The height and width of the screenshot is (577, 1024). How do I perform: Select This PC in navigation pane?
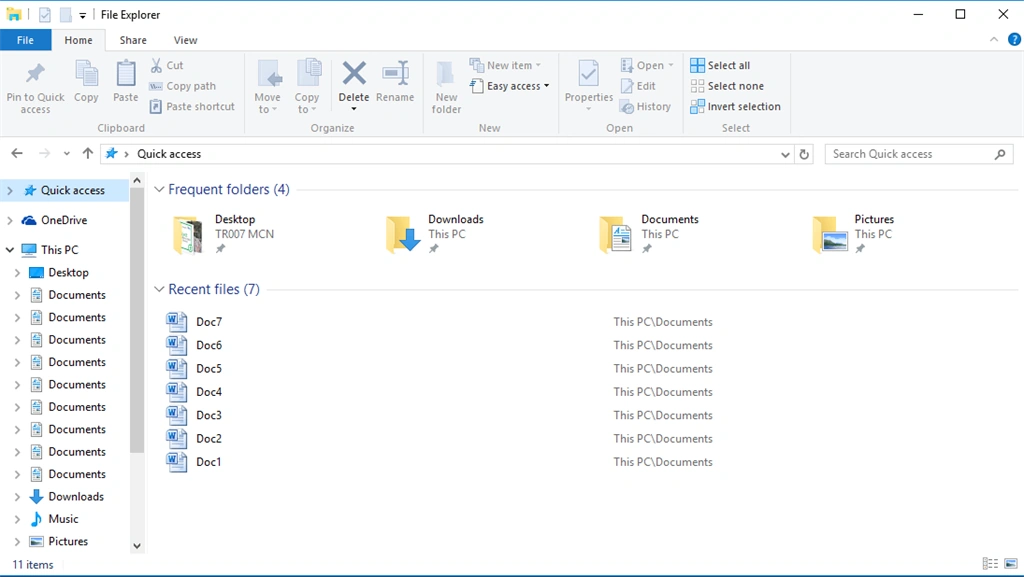click(59, 249)
